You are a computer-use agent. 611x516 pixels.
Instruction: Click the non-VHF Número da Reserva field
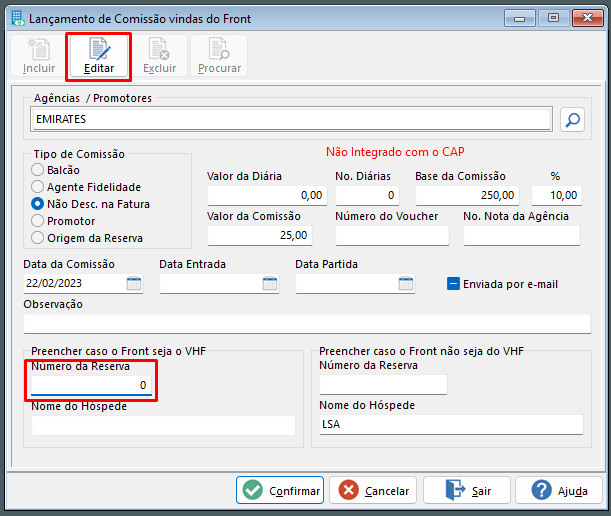(x=383, y=384)
